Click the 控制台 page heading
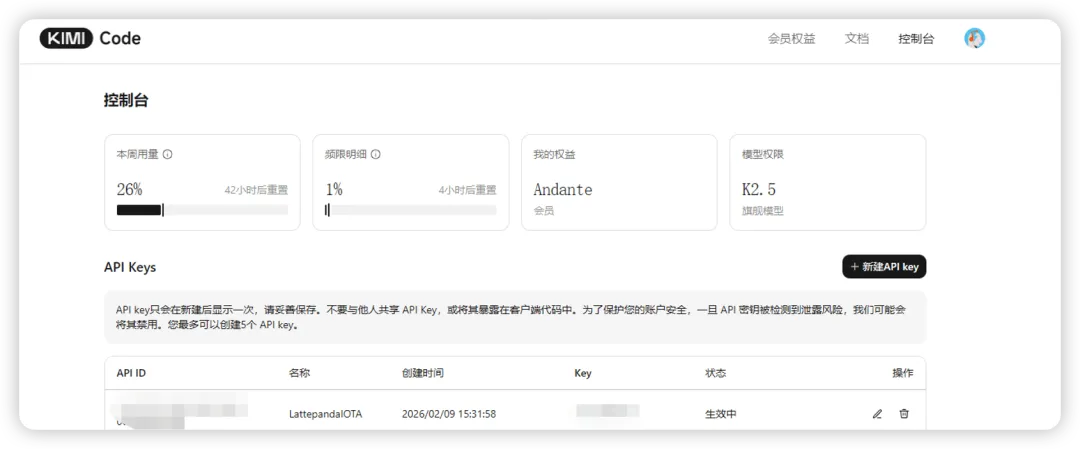1080x449 pixels. coord(126,101)
